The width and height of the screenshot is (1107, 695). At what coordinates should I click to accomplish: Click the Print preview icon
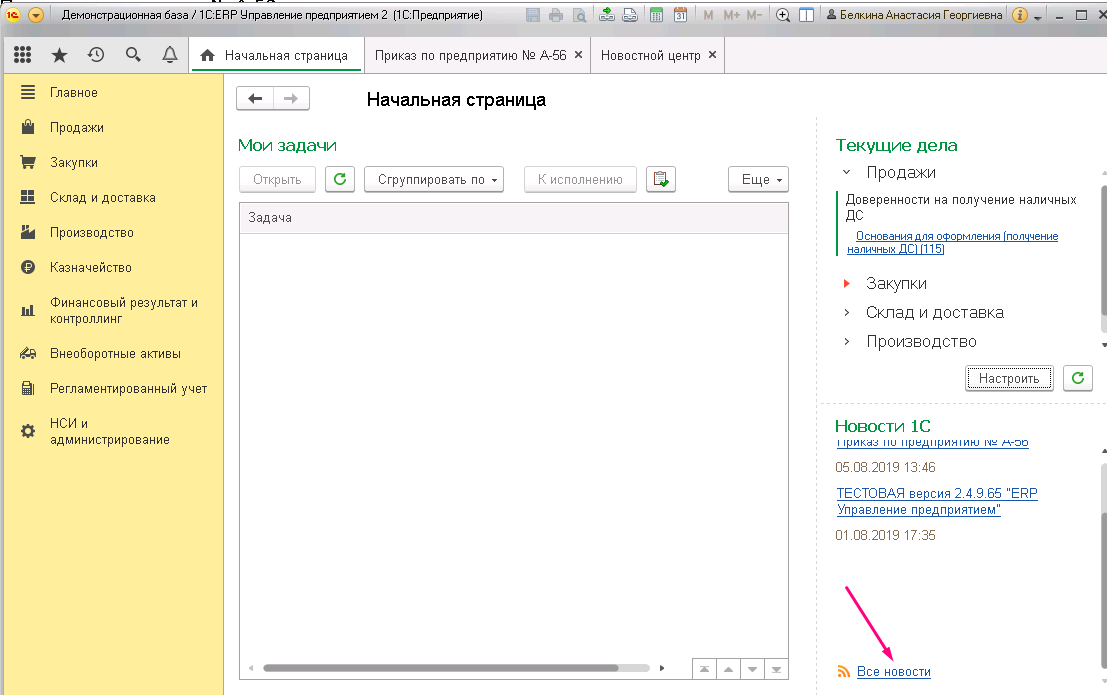coord(579,15)
